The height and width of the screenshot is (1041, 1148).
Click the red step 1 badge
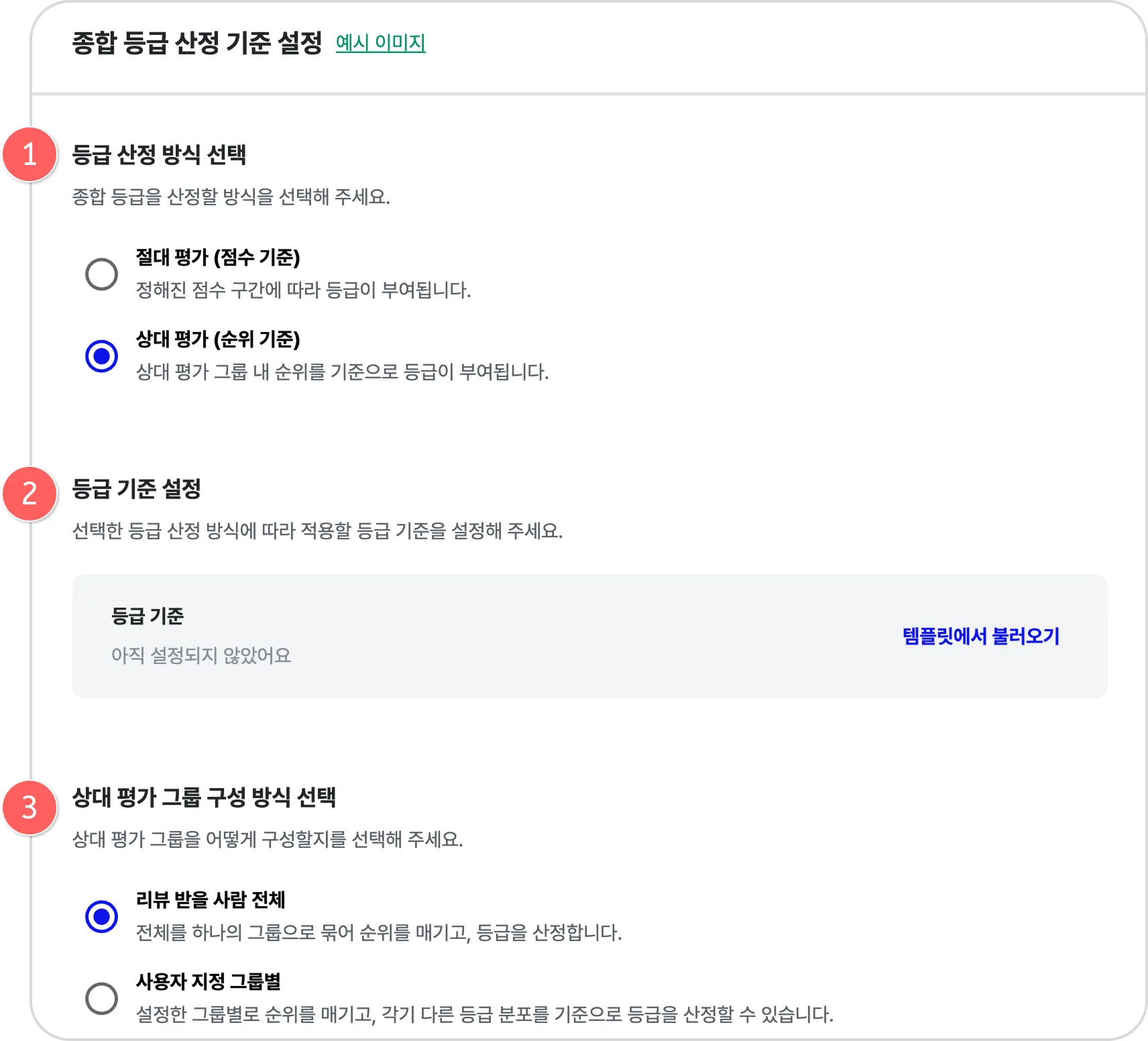click(30, 154)
